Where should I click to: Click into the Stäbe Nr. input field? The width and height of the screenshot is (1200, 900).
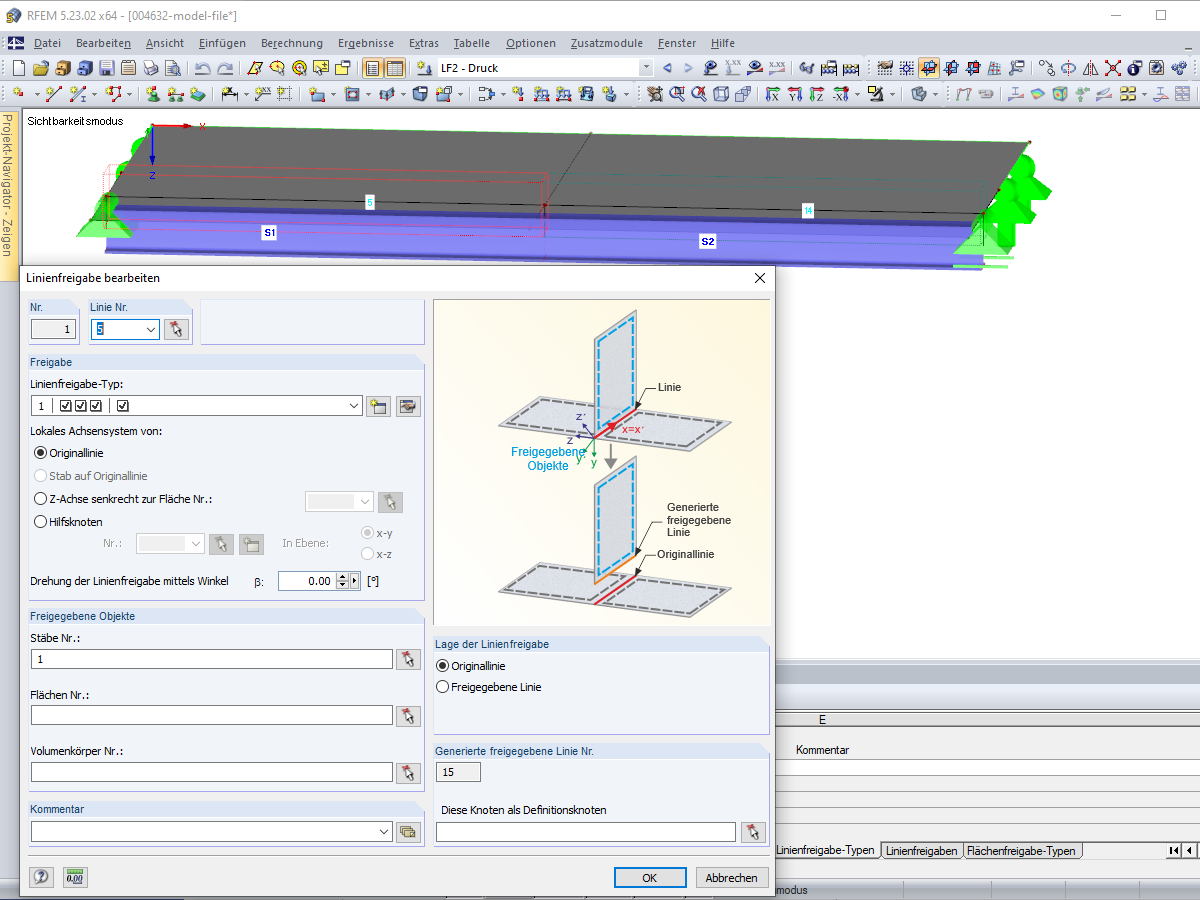(x=212, y=659)
